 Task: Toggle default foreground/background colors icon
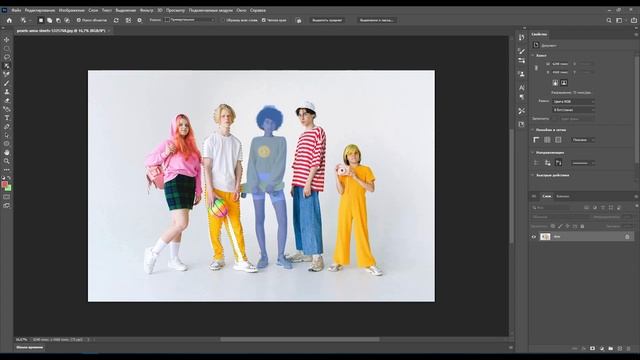3,178
